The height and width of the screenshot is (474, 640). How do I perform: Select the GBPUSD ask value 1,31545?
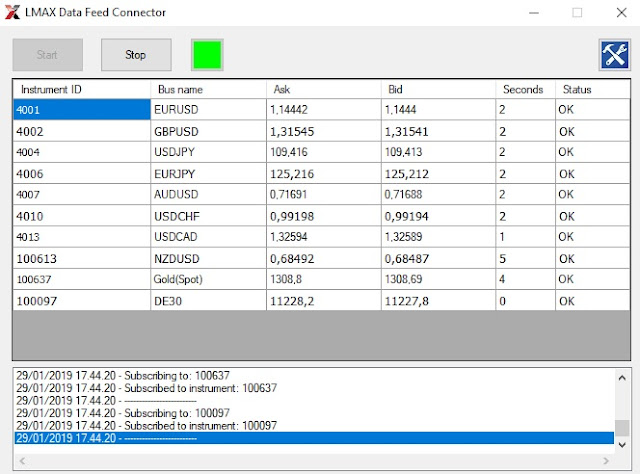pos(324,131)
